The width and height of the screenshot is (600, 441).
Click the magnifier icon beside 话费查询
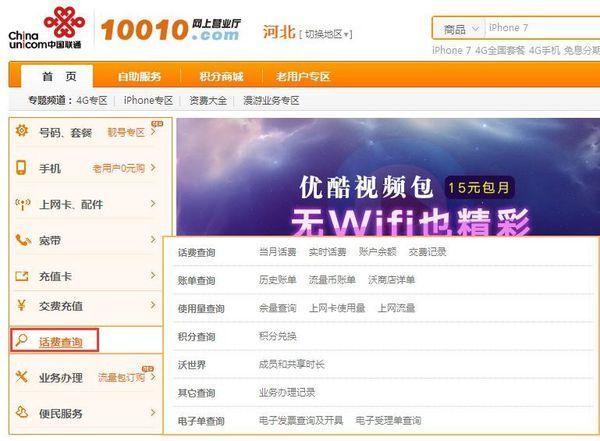click(x=21, y=340)
